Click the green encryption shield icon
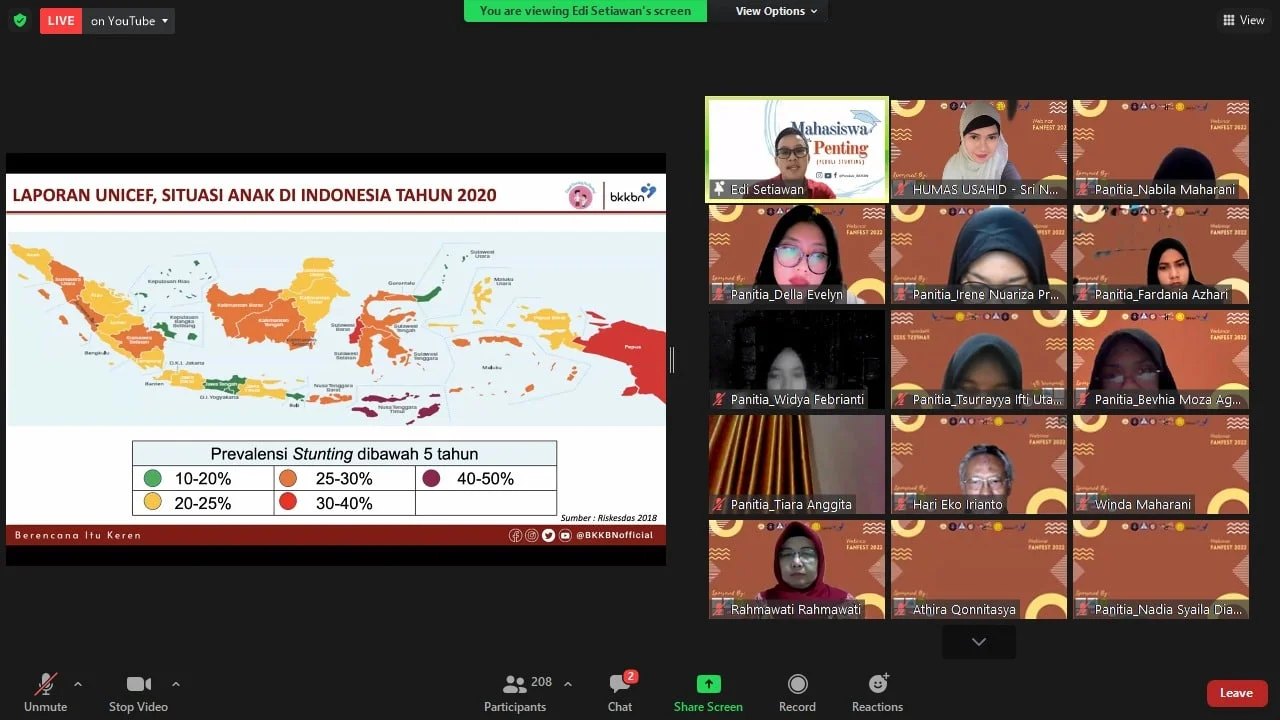The height and width of the screenshot is (720, 1280). point(19,20)
